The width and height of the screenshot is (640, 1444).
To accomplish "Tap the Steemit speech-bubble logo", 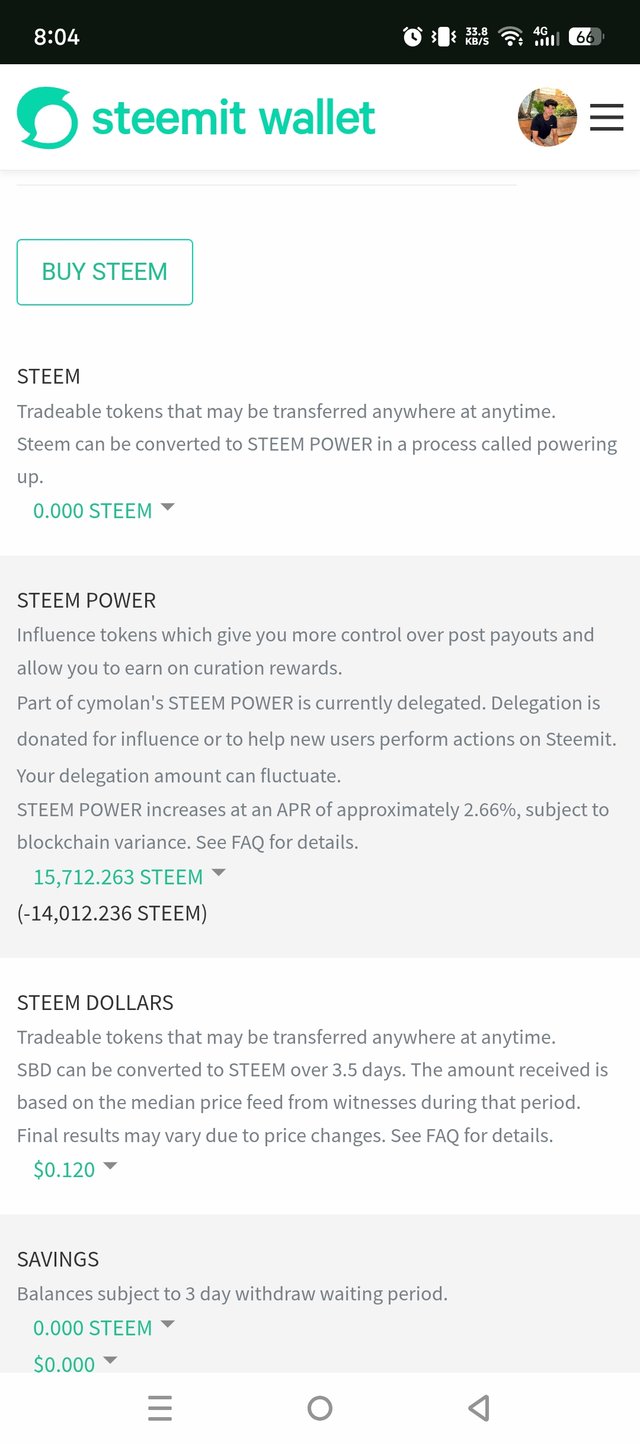I will (47, 118).
